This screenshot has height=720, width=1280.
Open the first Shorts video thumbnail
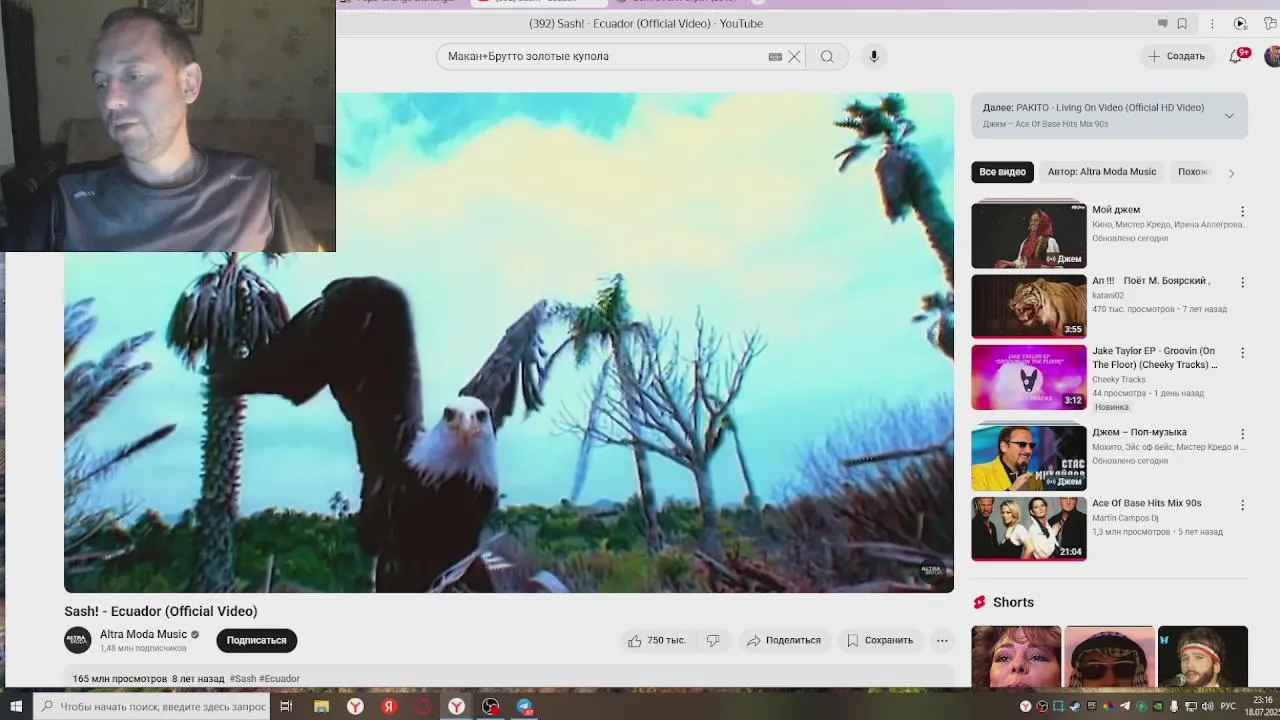pos(1016,657)
